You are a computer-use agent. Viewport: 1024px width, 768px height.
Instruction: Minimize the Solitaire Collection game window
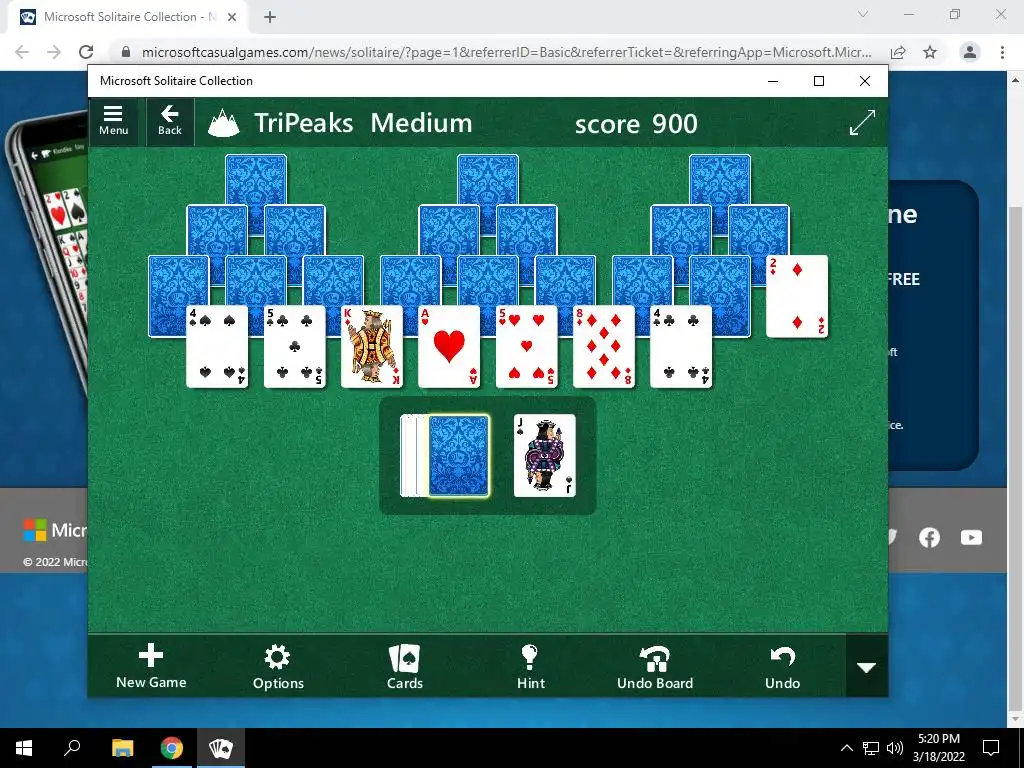click(773, 81)
